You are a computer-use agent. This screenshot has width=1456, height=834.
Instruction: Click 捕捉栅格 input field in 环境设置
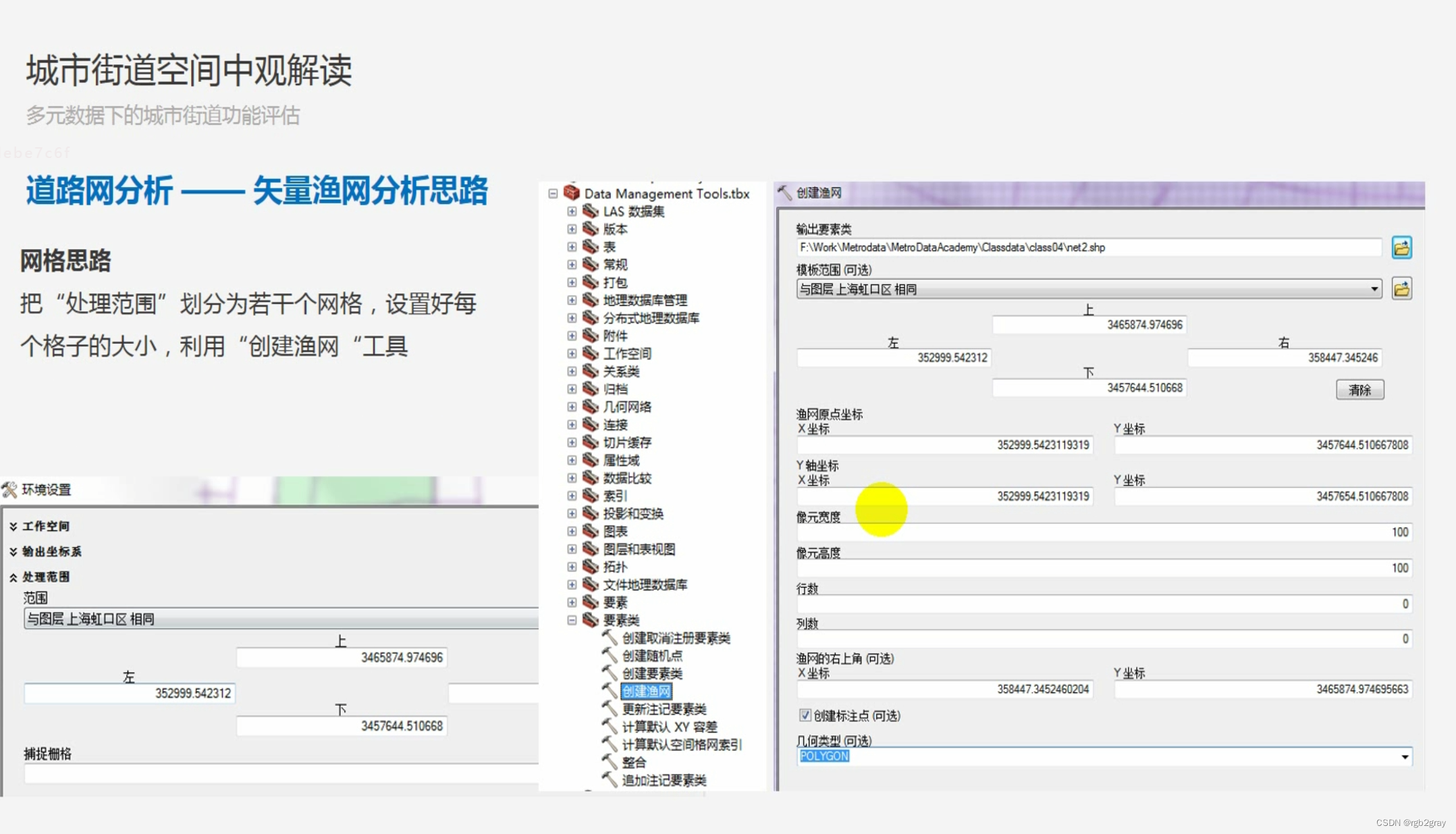281,774
